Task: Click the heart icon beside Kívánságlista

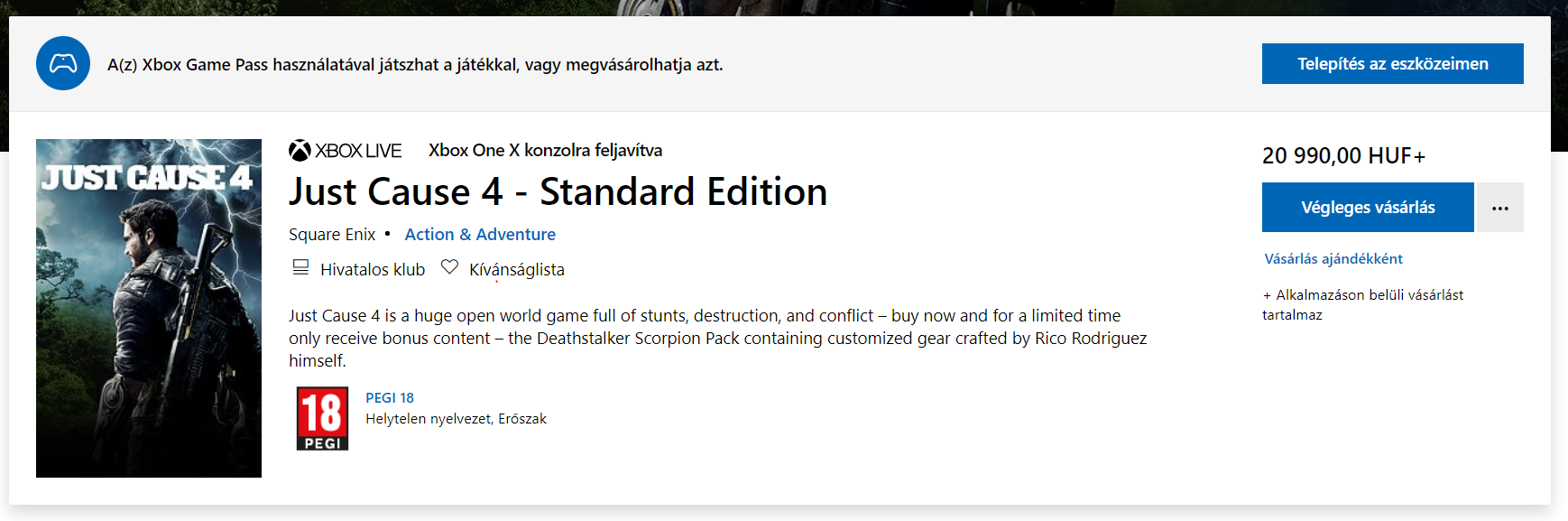Action: coord(449,267)
